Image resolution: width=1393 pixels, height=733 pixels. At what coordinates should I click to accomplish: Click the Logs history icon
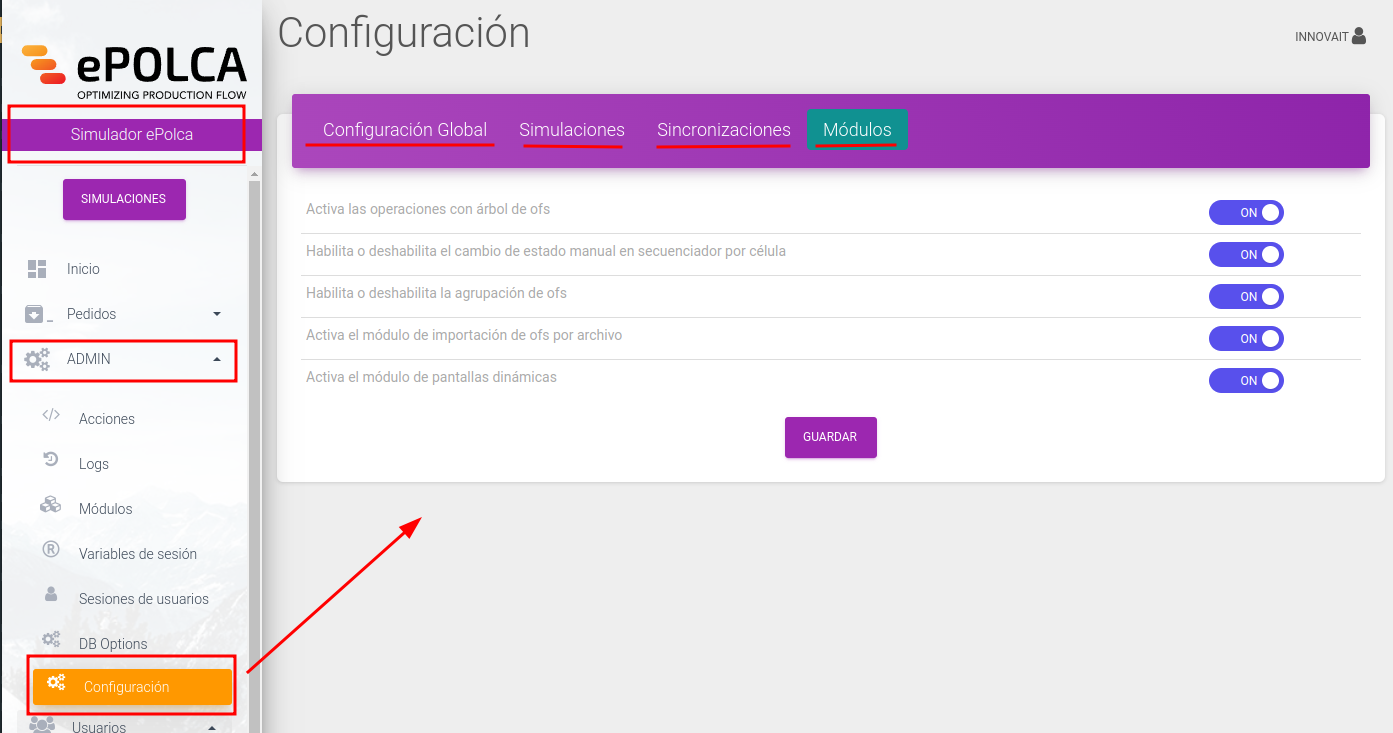51,459
